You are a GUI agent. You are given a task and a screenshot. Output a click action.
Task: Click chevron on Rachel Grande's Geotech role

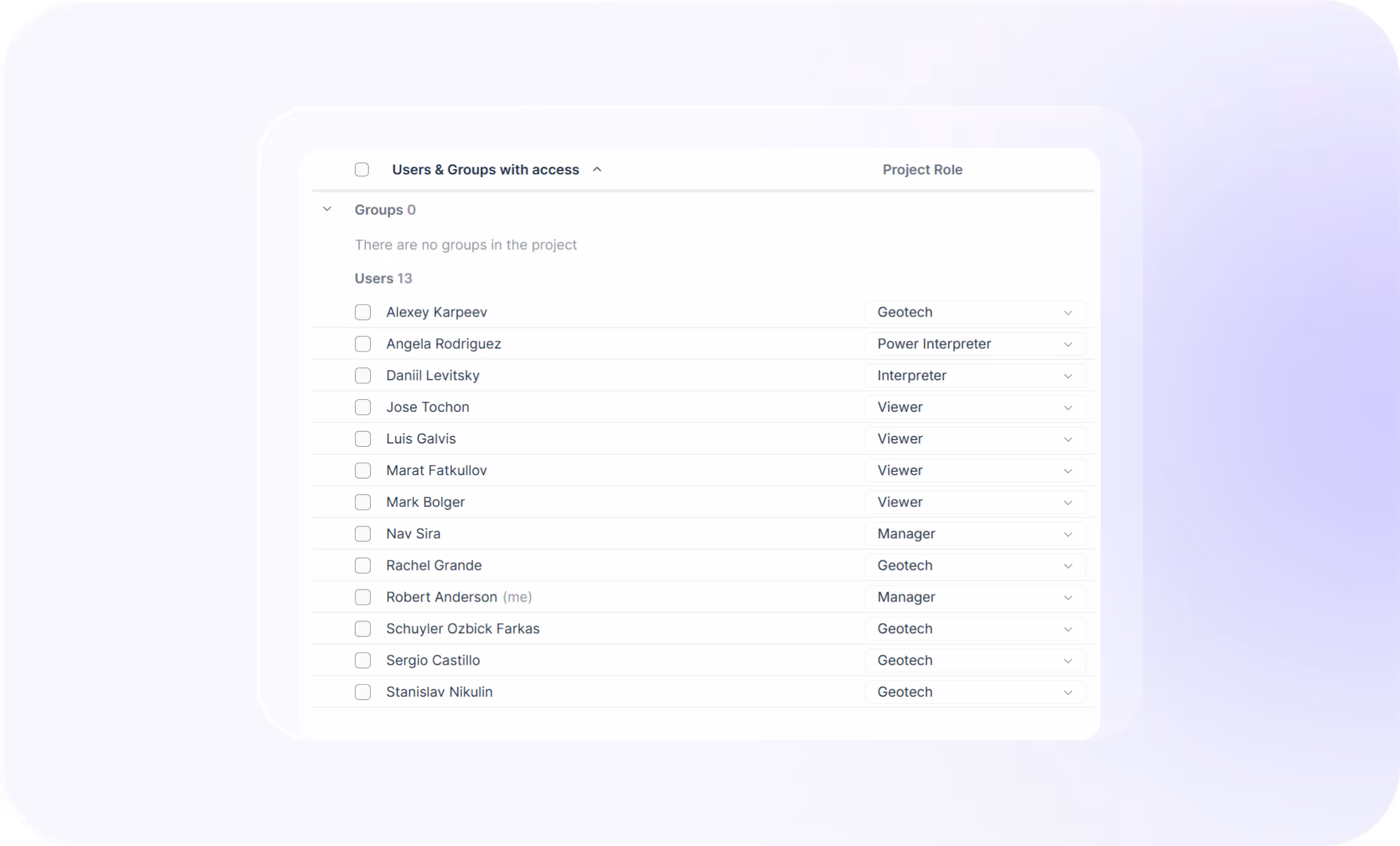click(x=1068, y=566)
